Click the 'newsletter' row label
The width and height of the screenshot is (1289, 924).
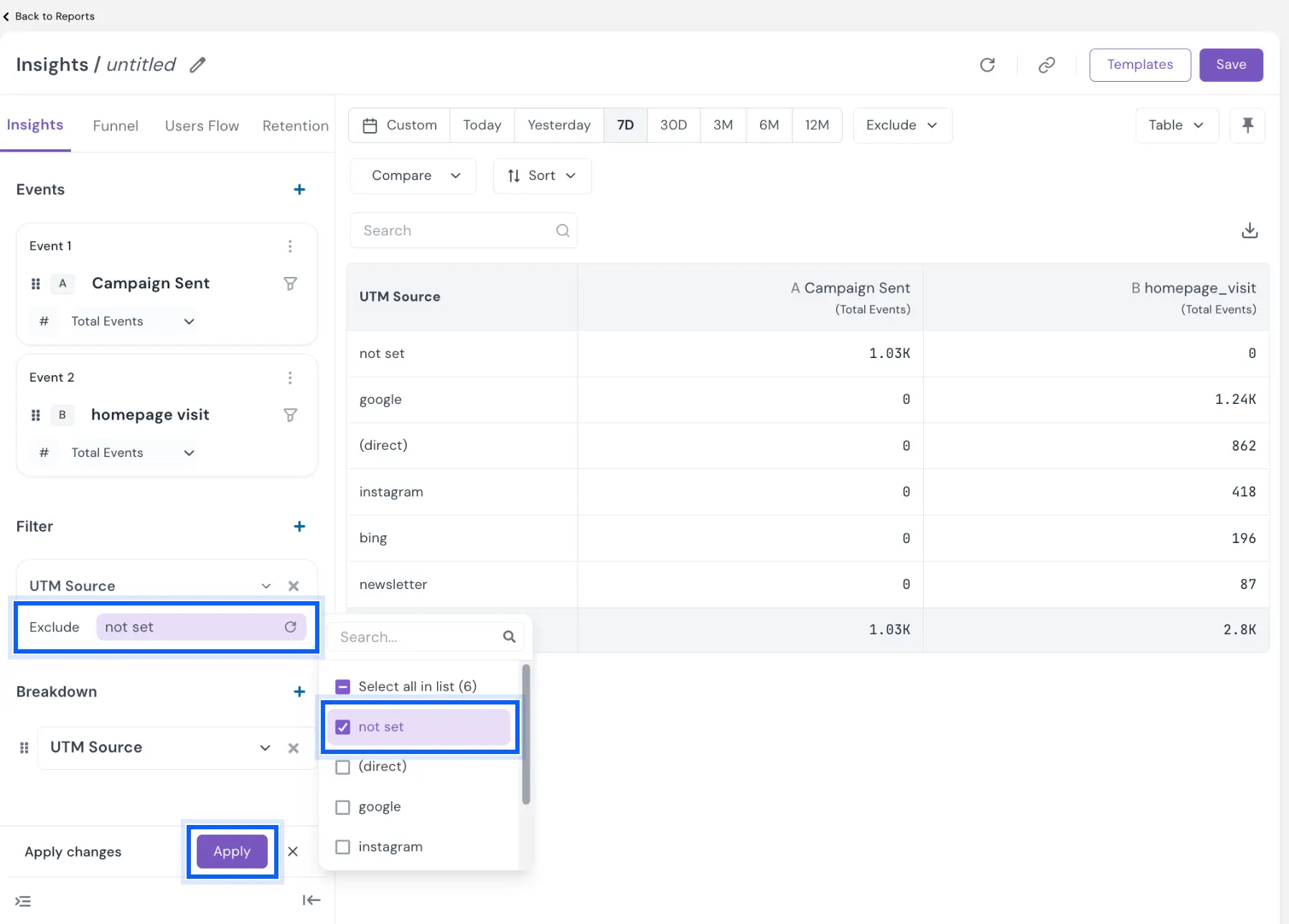[x=393, y=585]
